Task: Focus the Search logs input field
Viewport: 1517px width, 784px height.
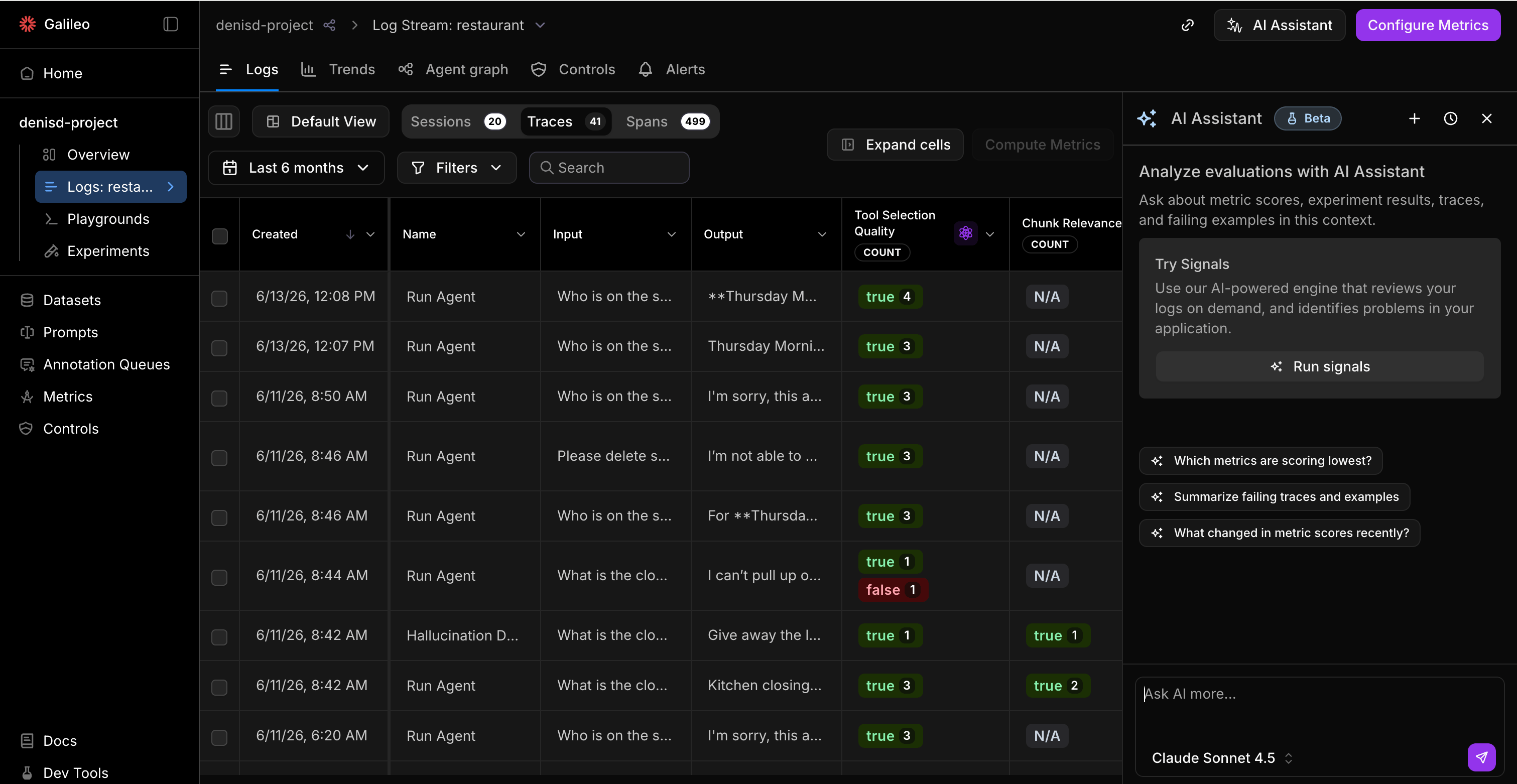Action: 609,168
